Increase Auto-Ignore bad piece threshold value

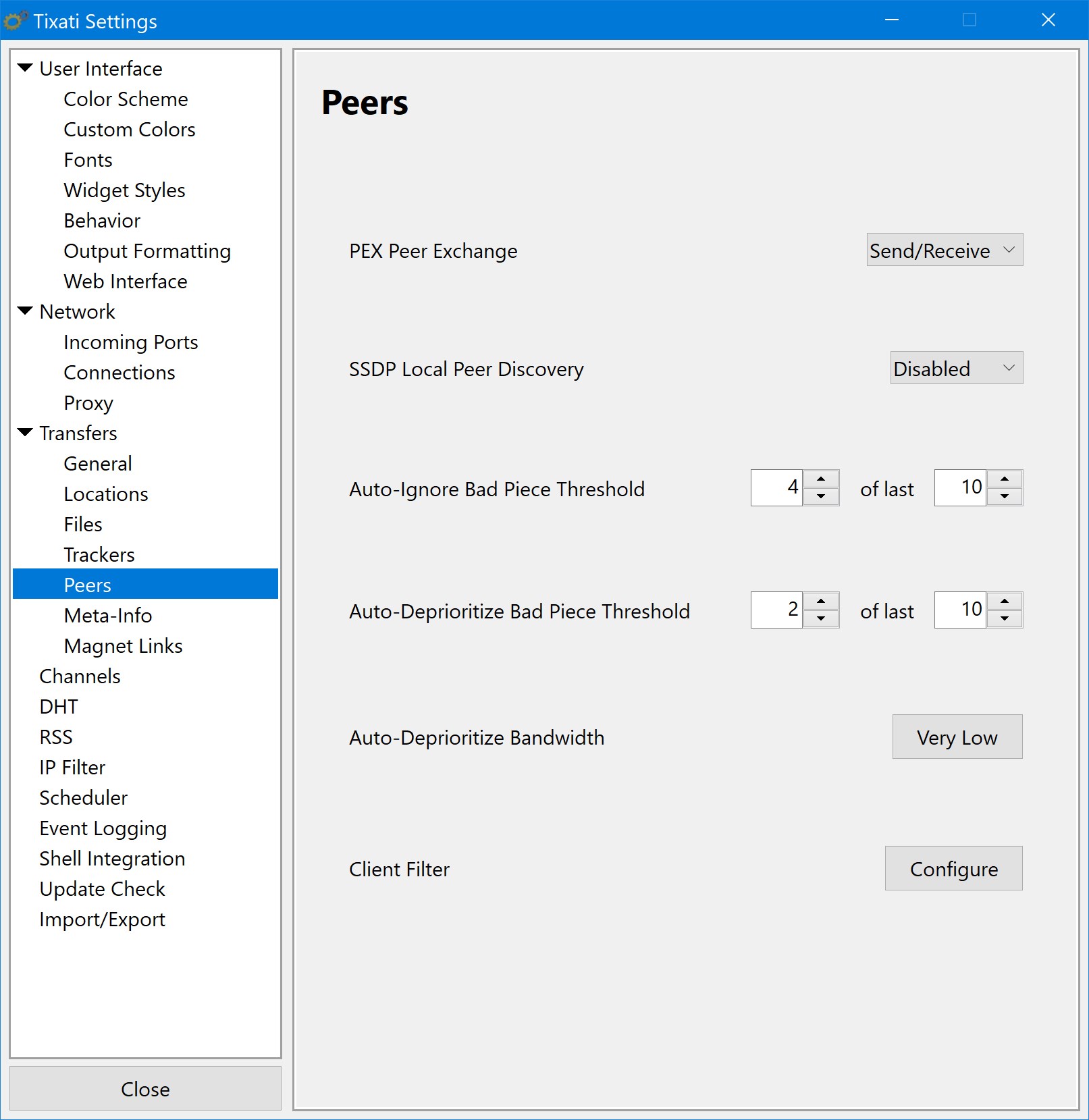[x=821, y=479]
